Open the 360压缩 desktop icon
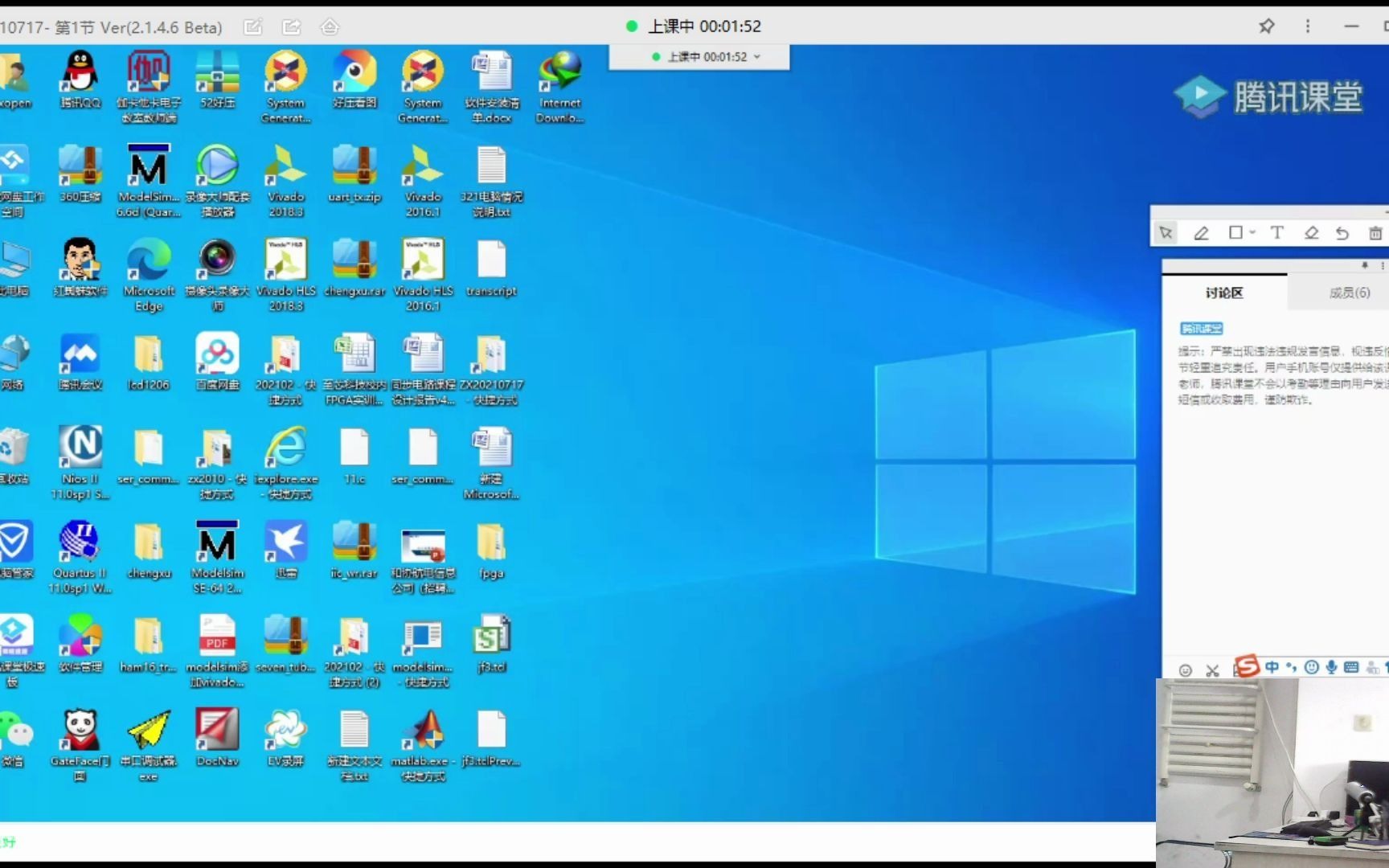This screenshot has width=1389, height=868. tap(80, 174)
